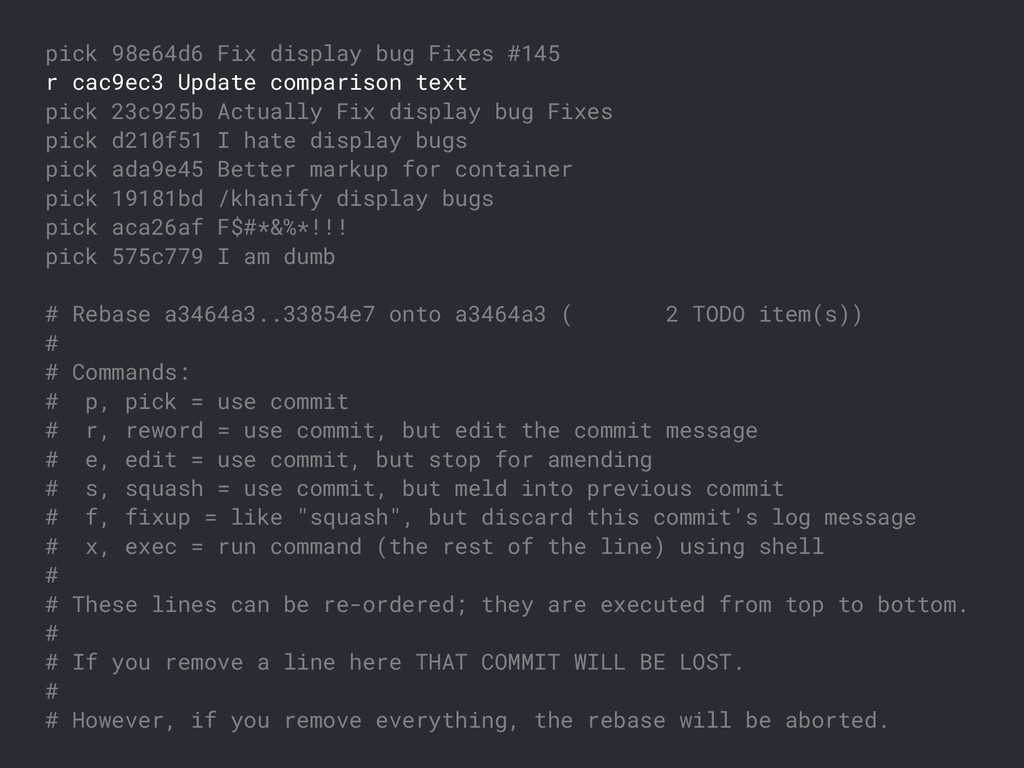Click the highlighted 'r cac9ec3 Update comparison text' line

click(x=257, y=83)
